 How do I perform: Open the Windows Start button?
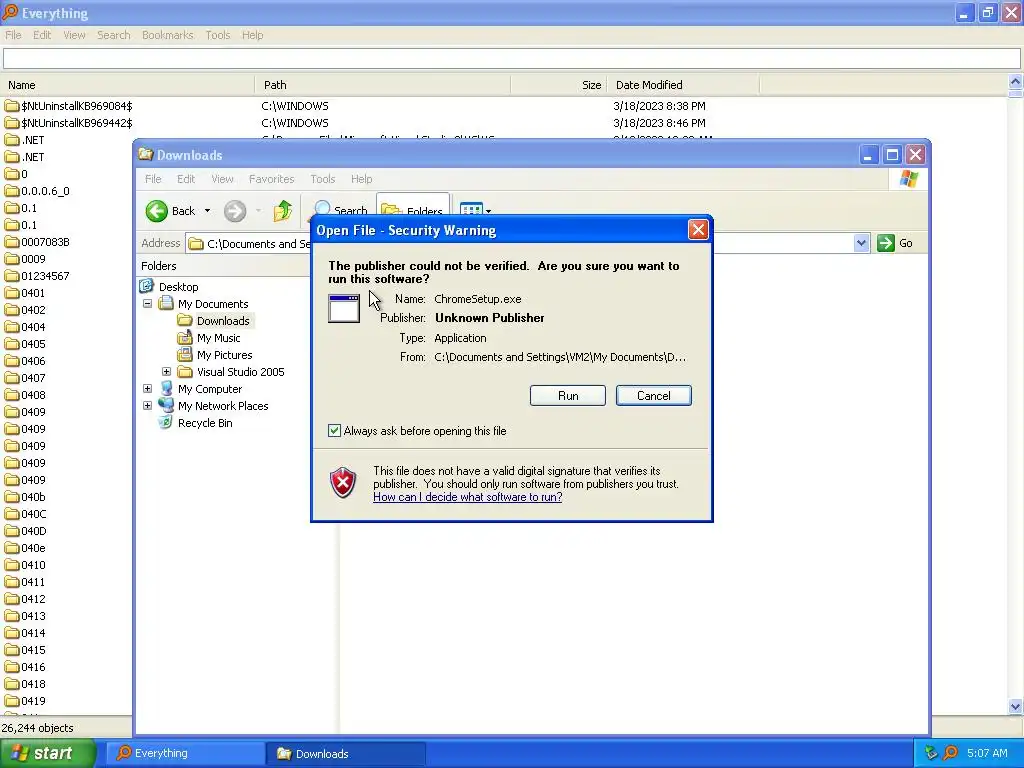click(47, 753)
